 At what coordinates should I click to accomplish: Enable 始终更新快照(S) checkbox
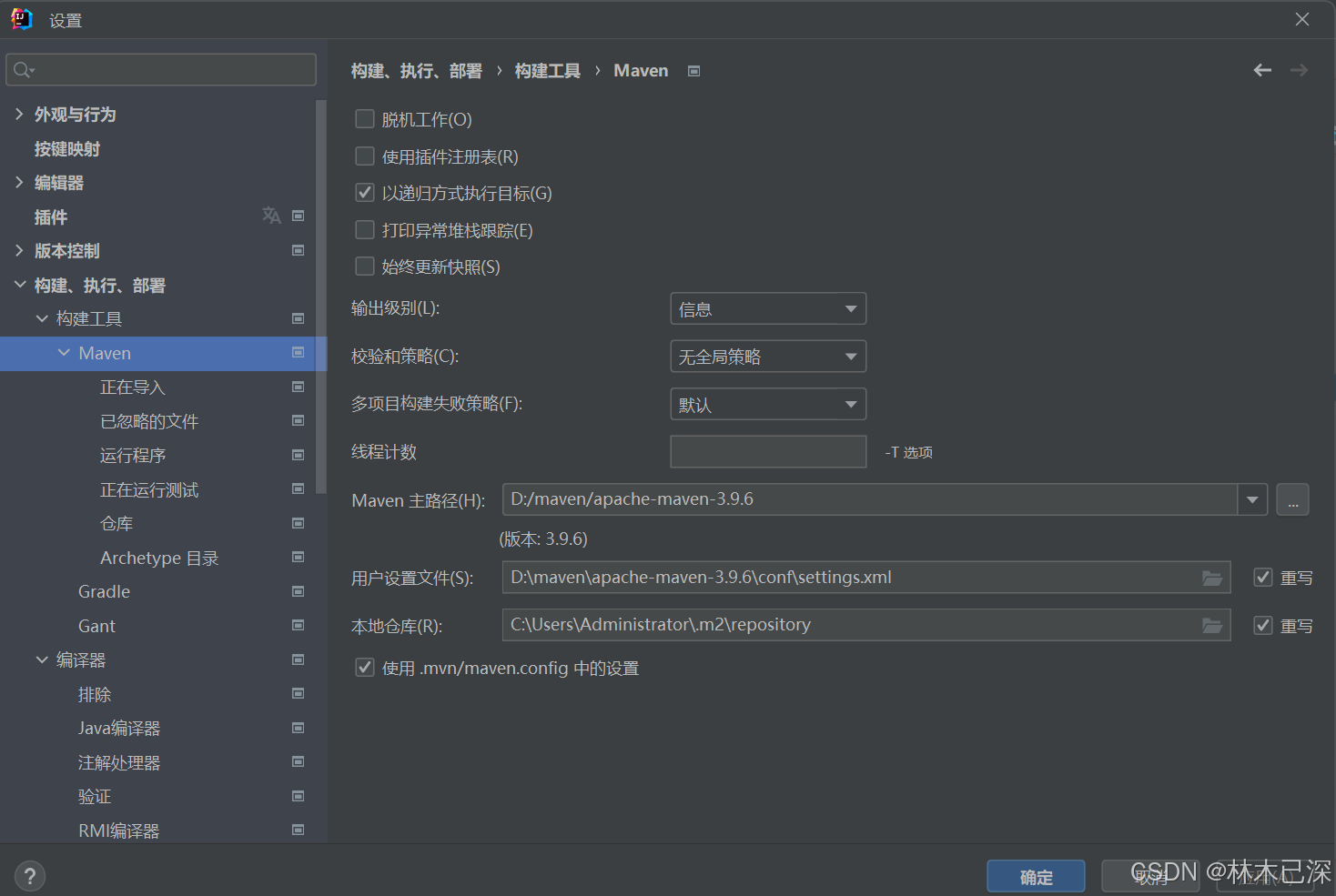[365, 267]
